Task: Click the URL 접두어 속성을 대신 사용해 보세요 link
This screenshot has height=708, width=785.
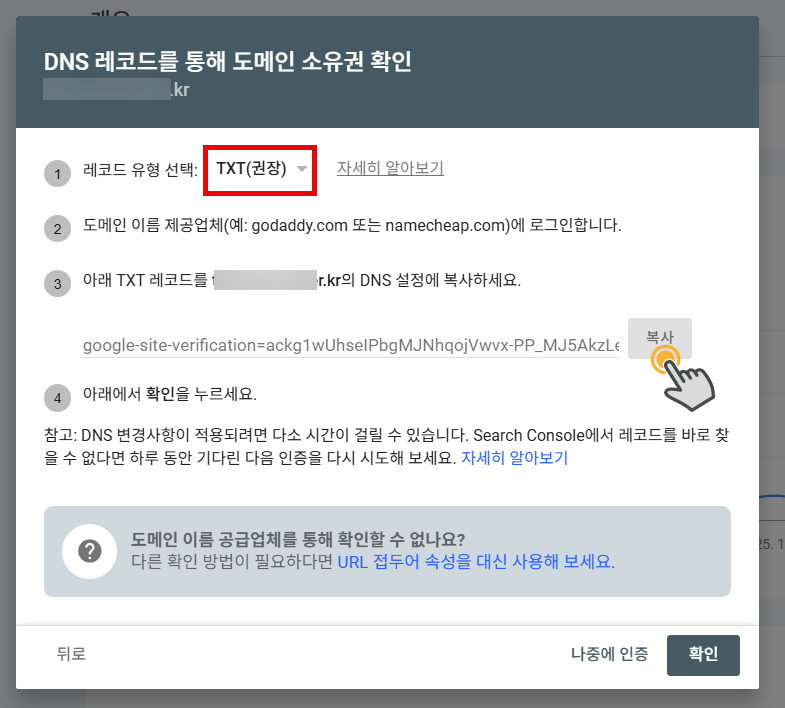Action: (476, 562)
